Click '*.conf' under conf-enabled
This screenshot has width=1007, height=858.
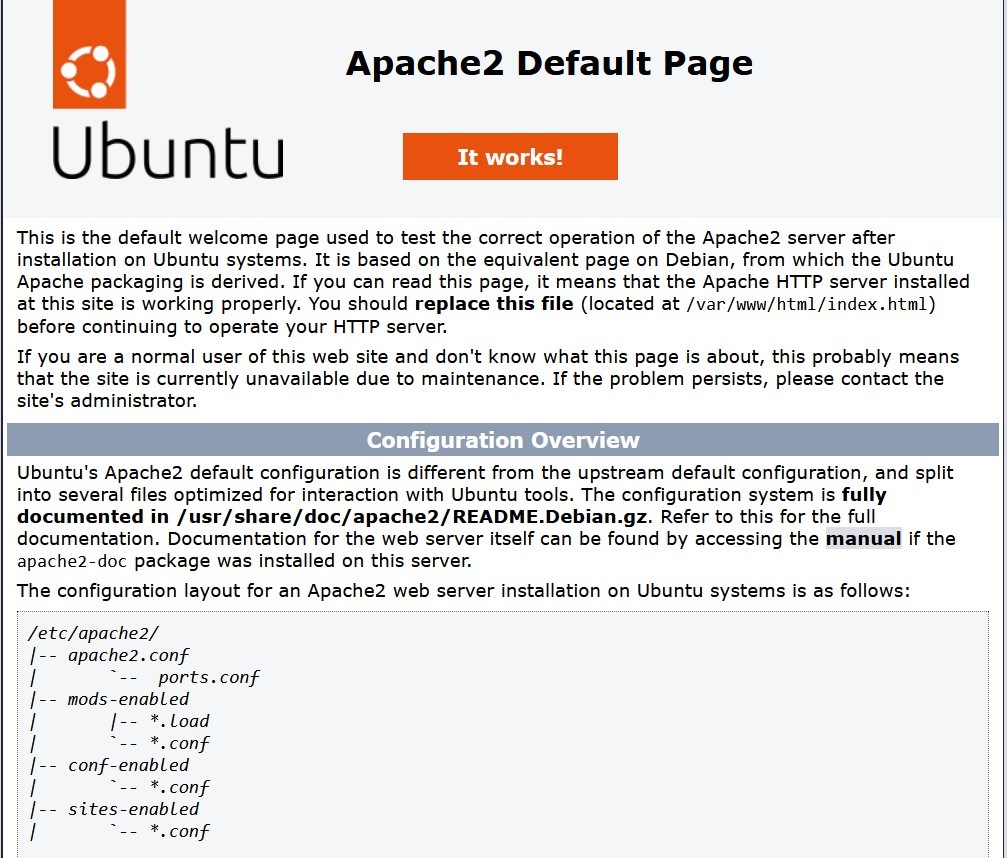[180, 787]
